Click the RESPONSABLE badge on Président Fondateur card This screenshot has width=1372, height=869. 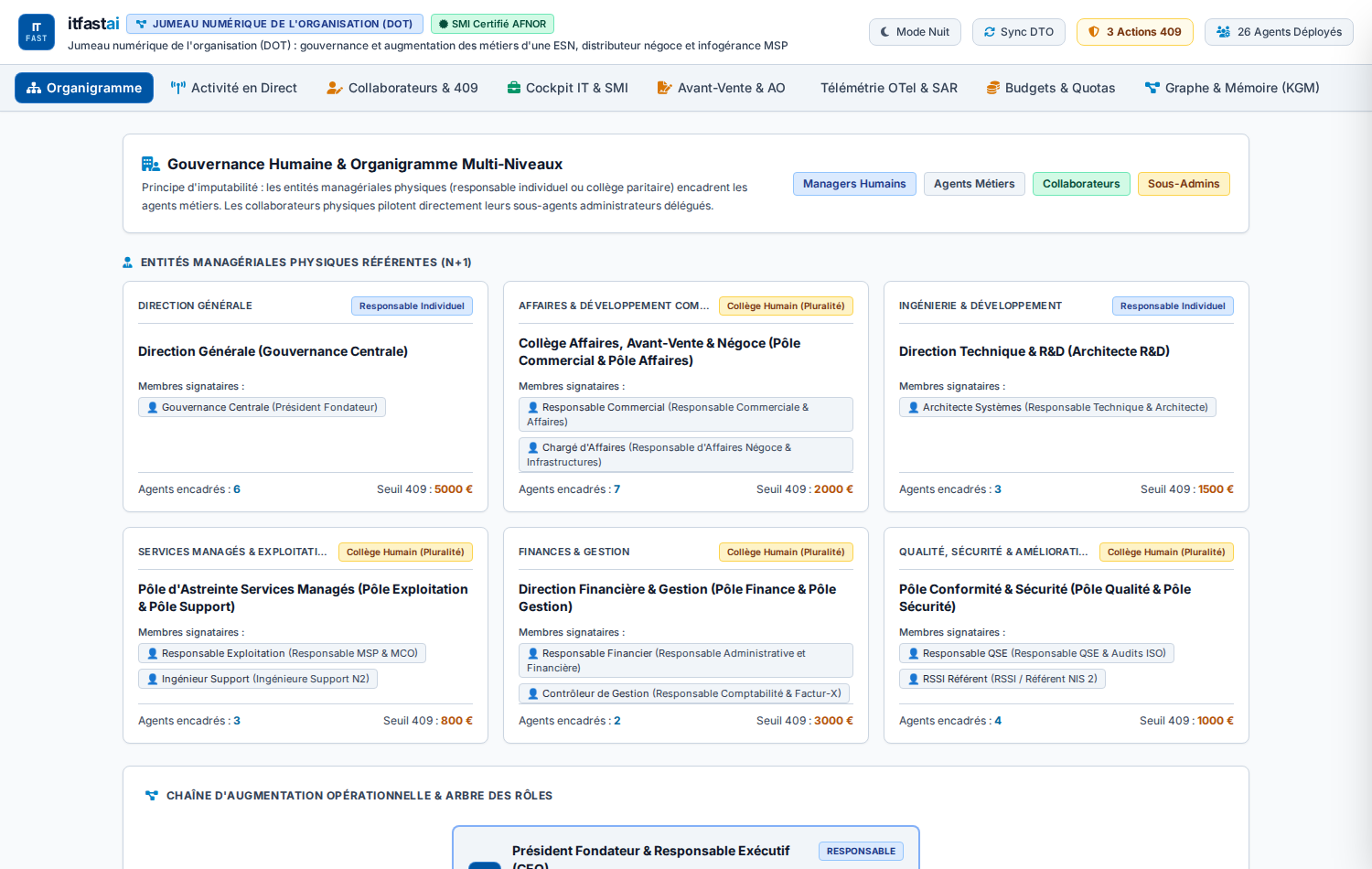pos(861,852)
